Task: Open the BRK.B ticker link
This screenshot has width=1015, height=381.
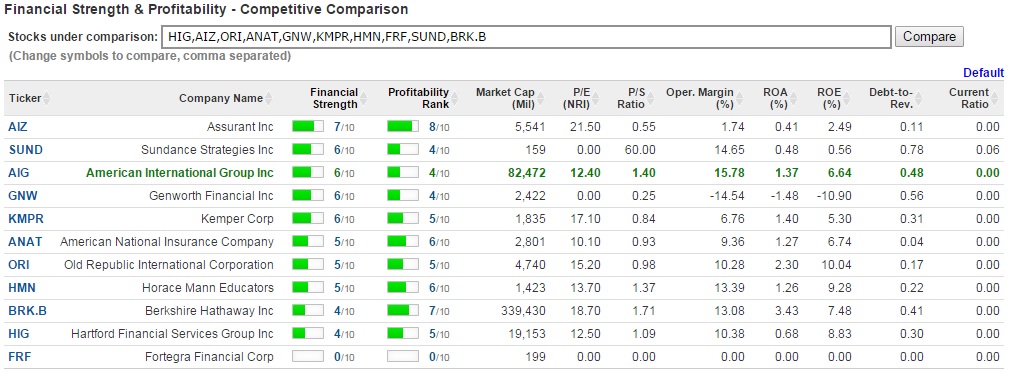Action: click(27, 310)
